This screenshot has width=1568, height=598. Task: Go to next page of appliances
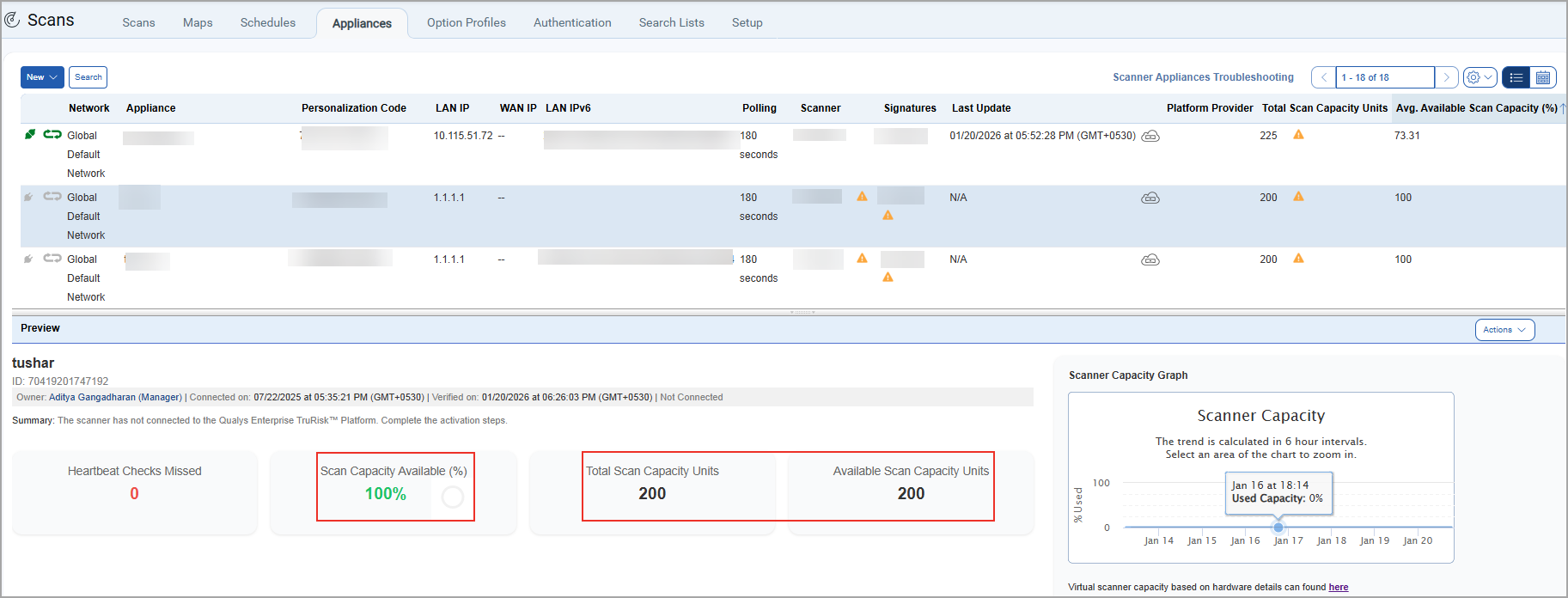1446,77
